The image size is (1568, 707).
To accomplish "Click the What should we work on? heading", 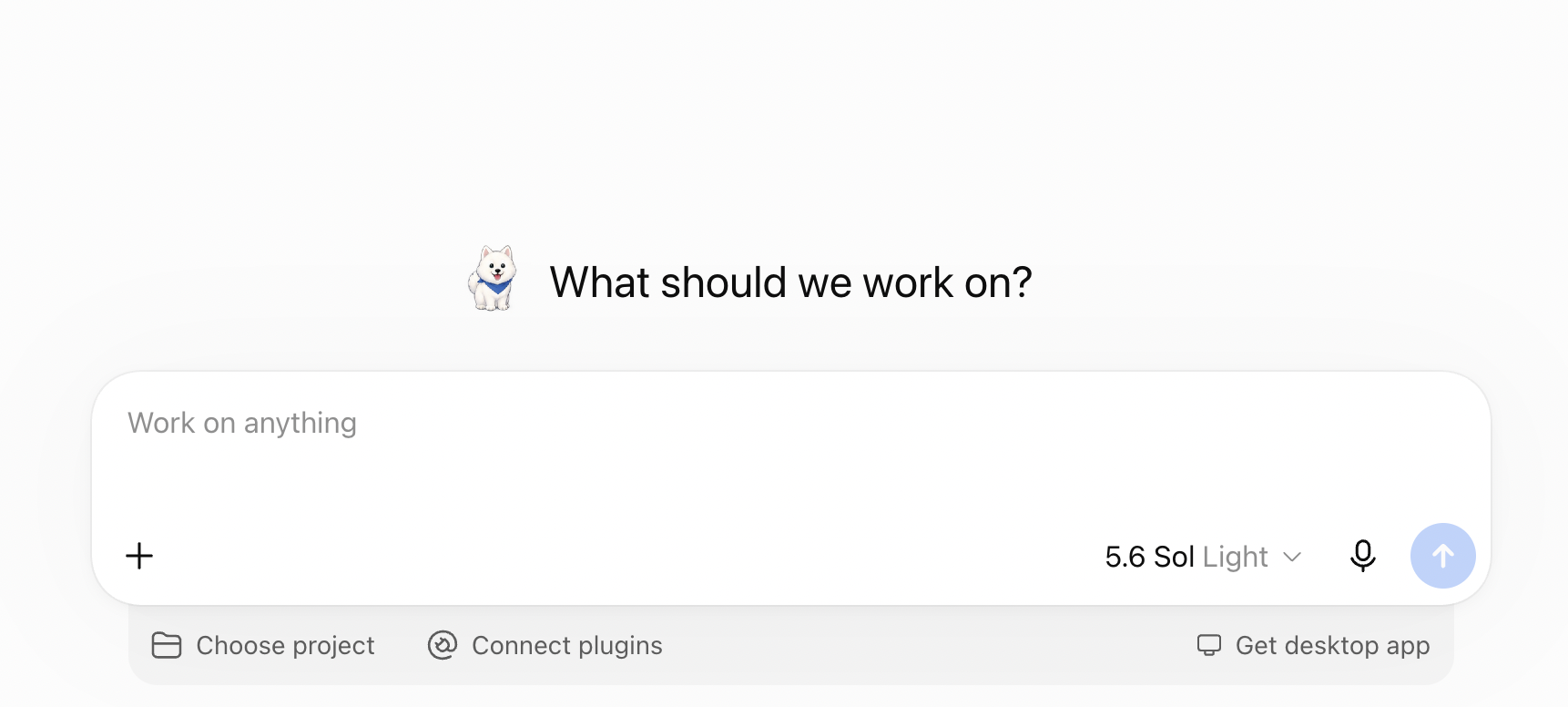I will pos(790,282).
